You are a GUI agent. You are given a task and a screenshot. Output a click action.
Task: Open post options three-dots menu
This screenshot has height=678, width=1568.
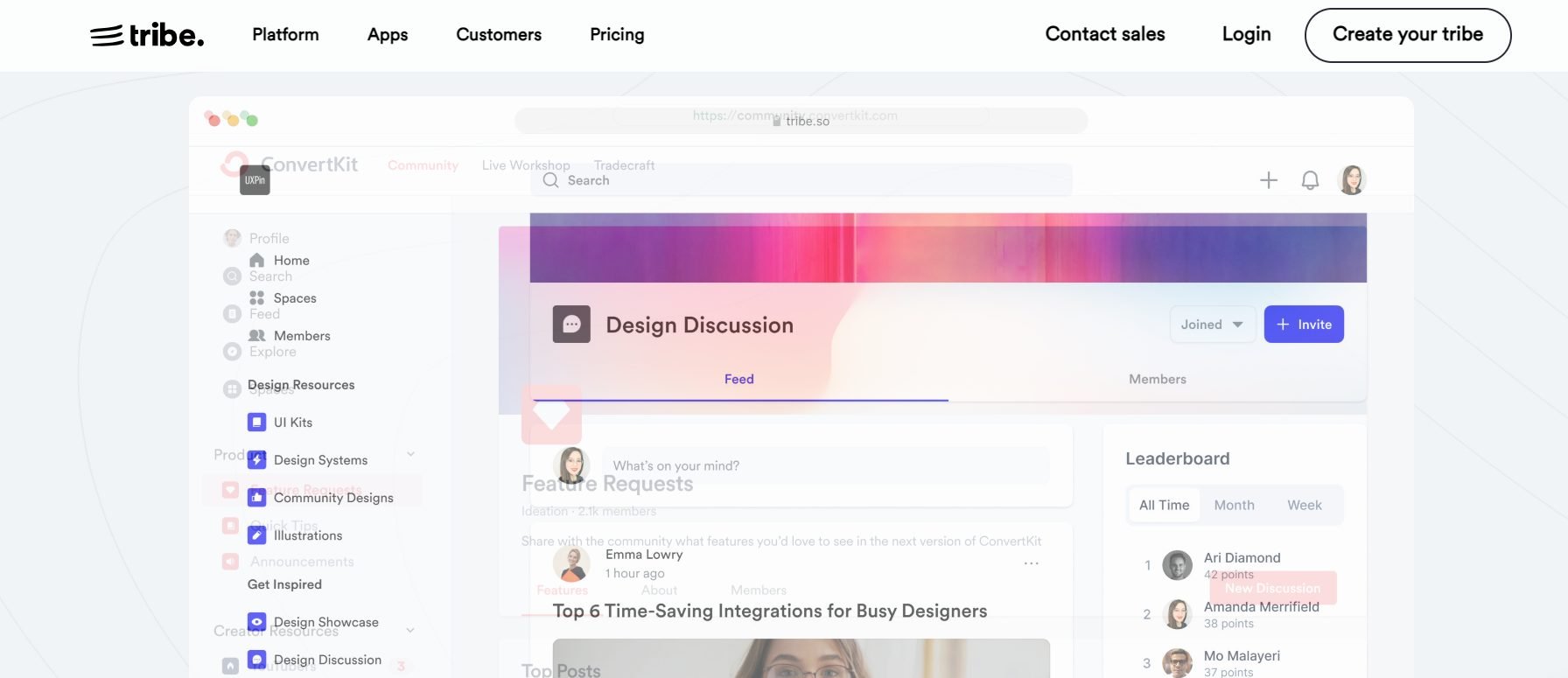(1032, 563)
